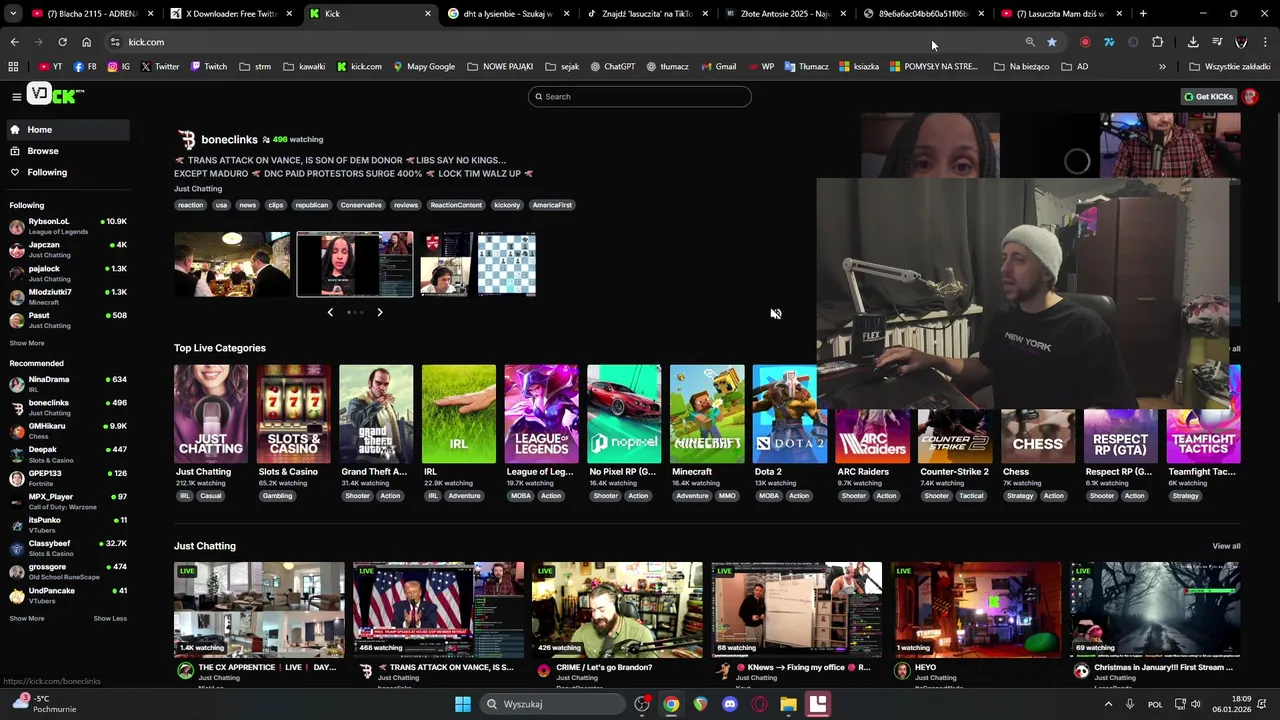The width and height of the screenshot is (1280, 720).
Task: Open GMHikaru in Recommended list
Action: point(67,431)
